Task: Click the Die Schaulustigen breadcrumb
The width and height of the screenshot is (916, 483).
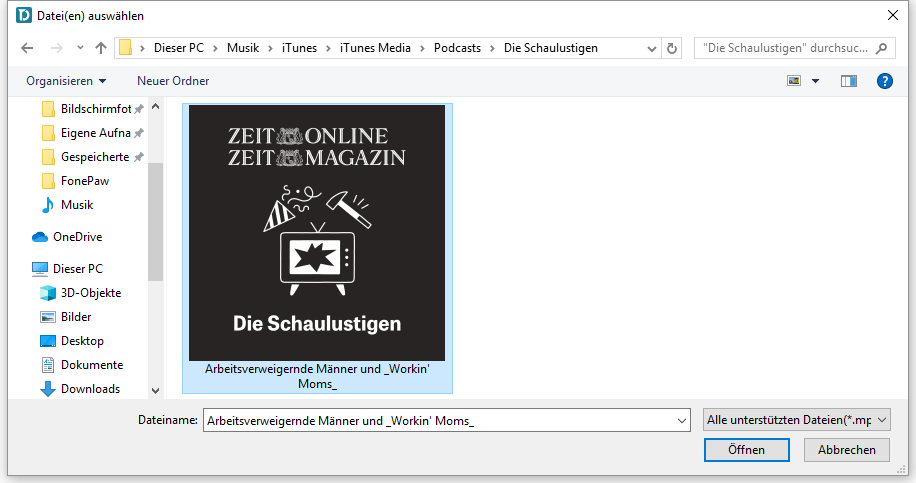Action: pyautogui.click(x=551, y=48)
